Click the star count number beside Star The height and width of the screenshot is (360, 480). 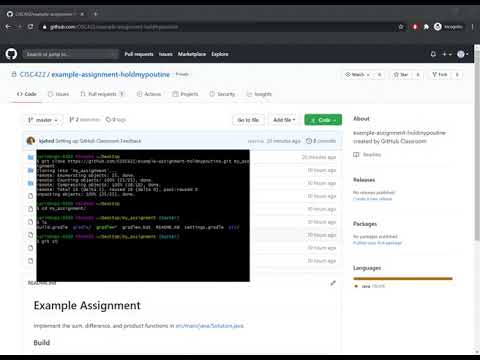[418, 74]
